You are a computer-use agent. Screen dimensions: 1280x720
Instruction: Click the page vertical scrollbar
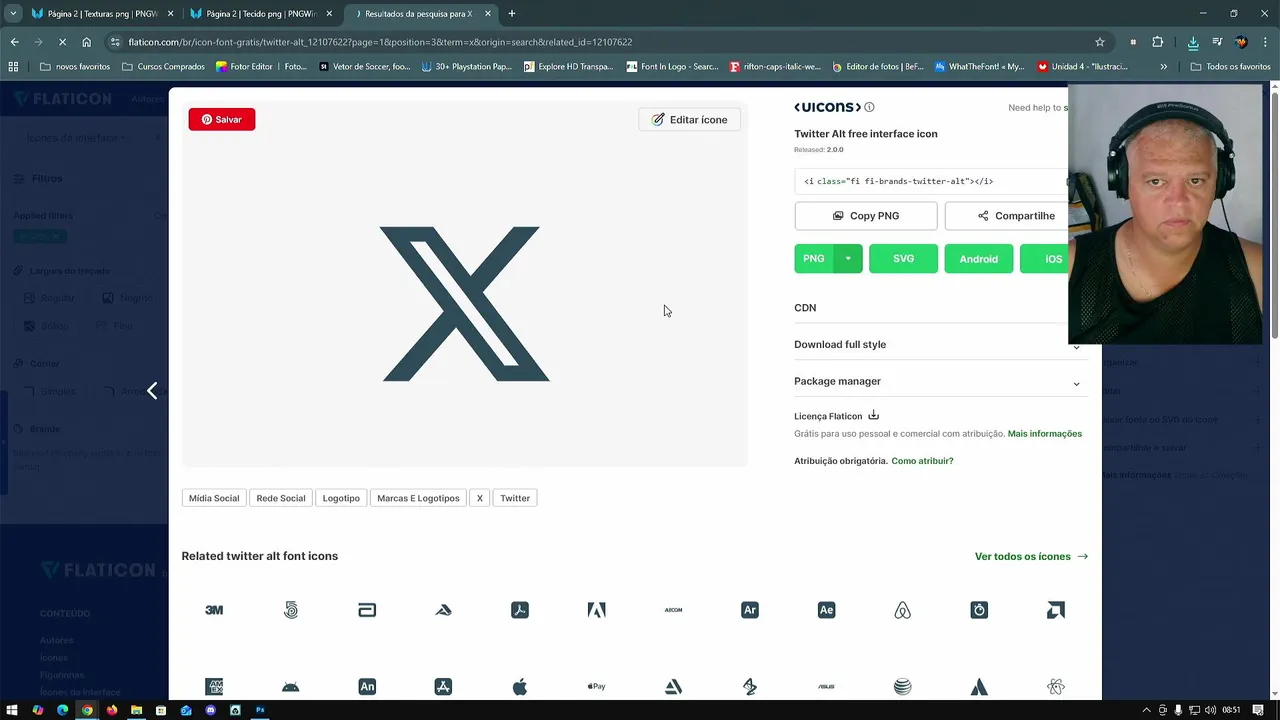point(1274,215)
